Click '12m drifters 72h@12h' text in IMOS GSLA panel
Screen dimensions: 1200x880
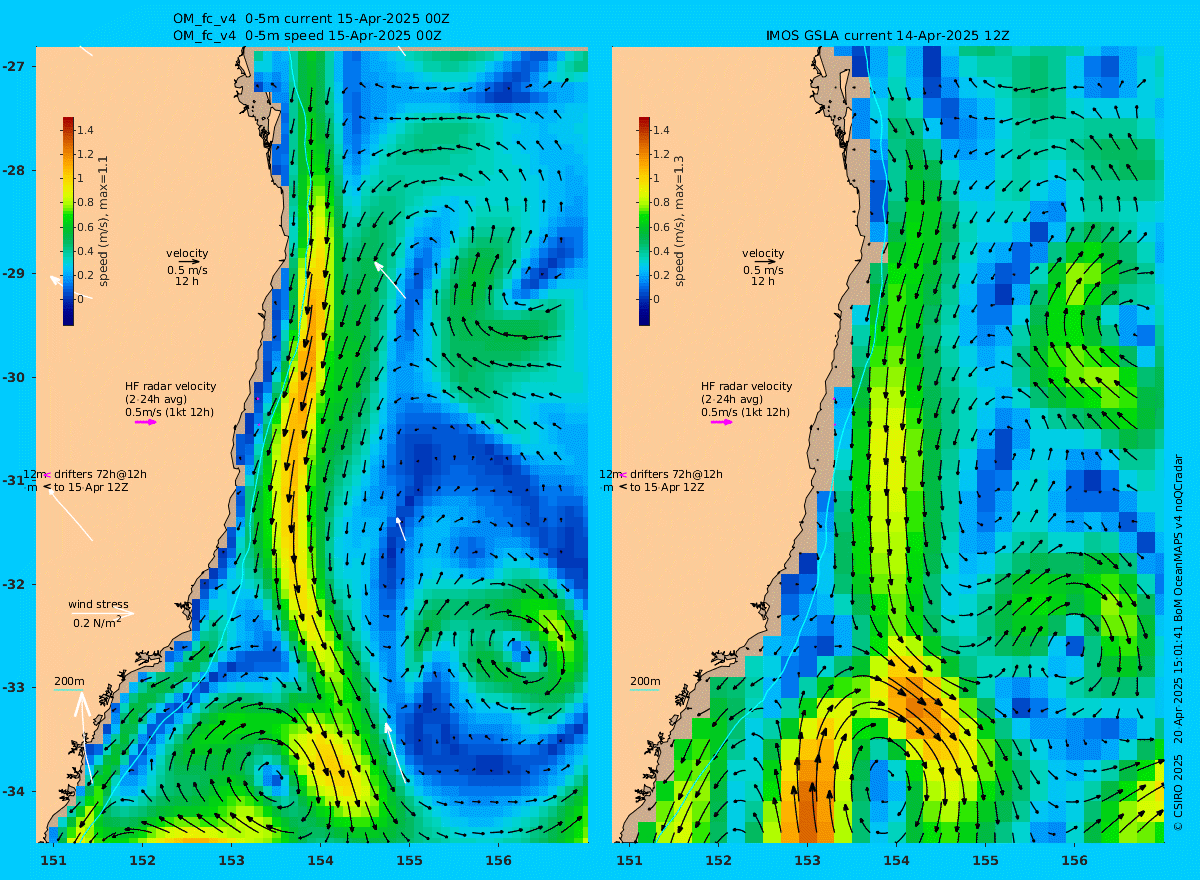(661, 474)
